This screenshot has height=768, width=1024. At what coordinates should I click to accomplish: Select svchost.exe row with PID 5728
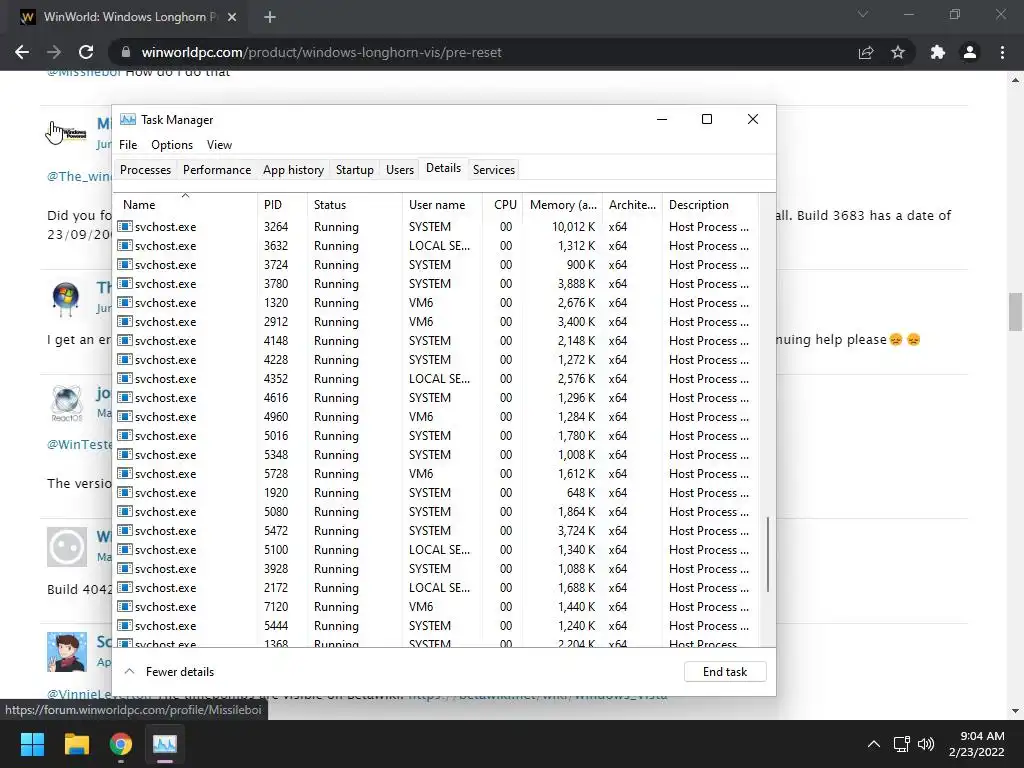pyautogui.click(x=436, y=473)
